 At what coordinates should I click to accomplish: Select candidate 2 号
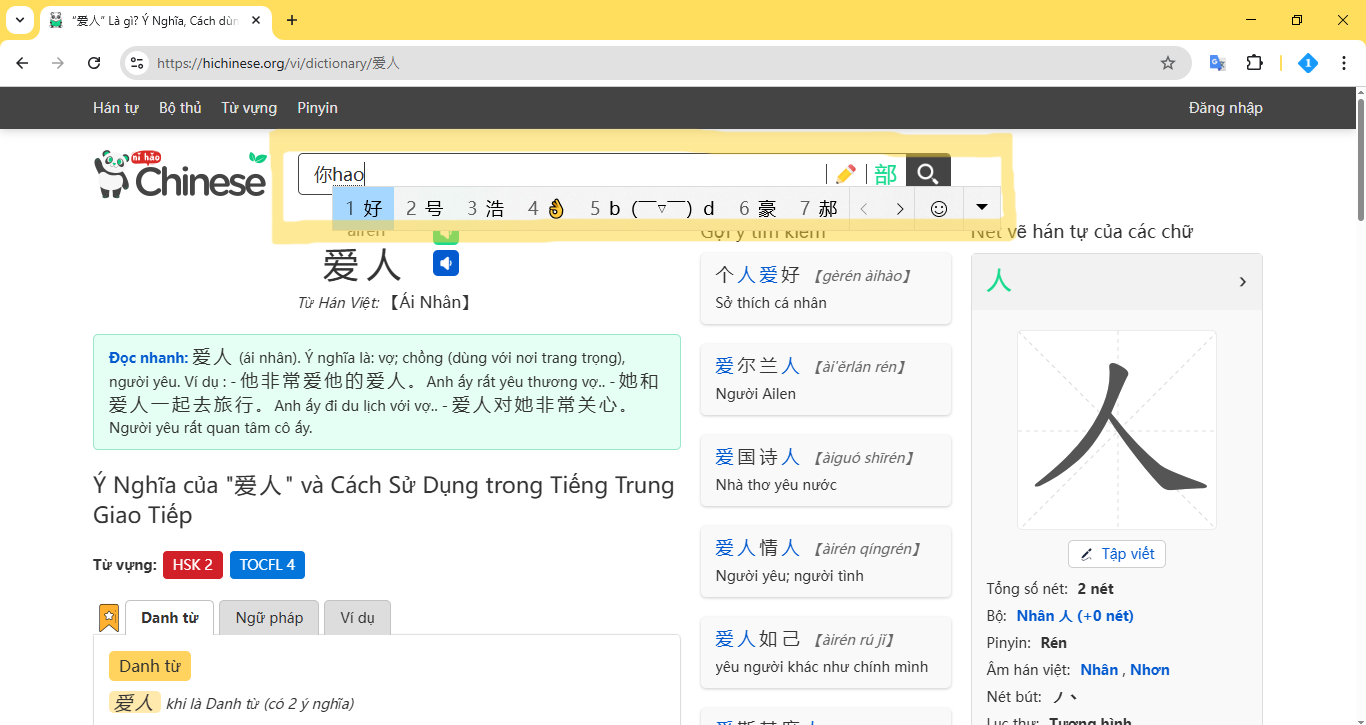pyautogui.click(x=425, y=208)
